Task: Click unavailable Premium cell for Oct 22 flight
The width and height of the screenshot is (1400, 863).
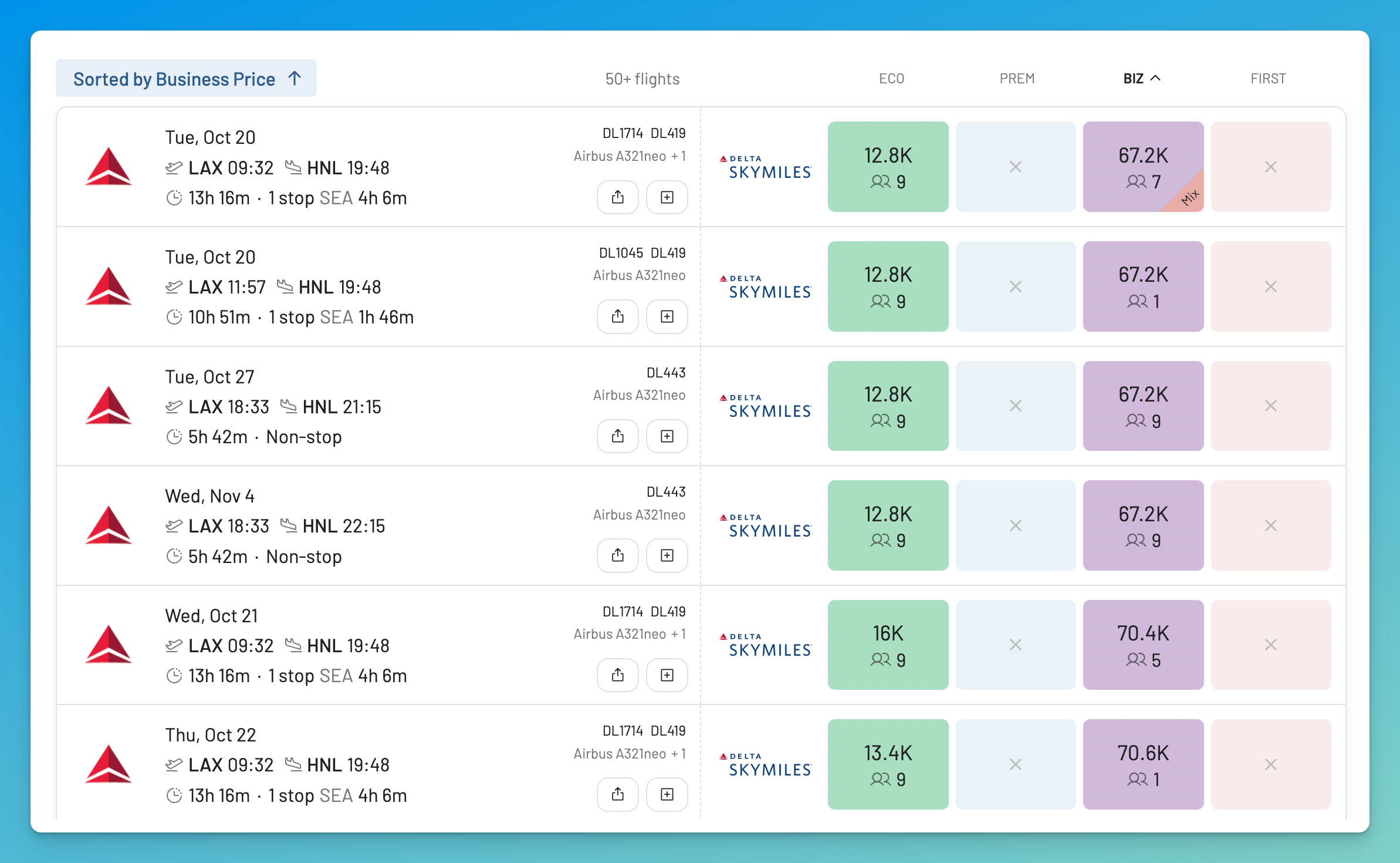Action: tap(1016, 764)
